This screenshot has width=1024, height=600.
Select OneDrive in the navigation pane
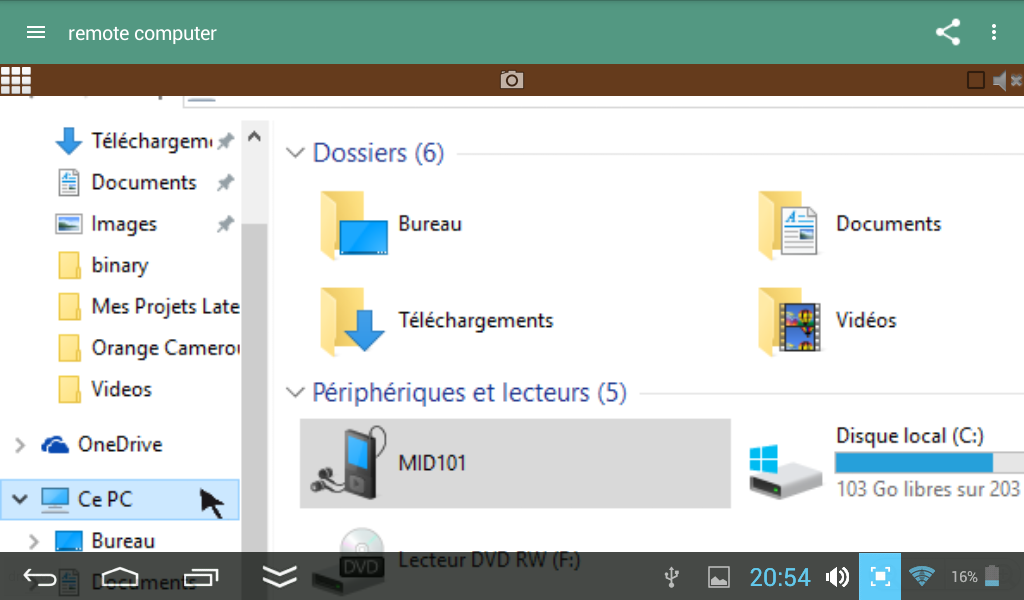tap(120, 445)
